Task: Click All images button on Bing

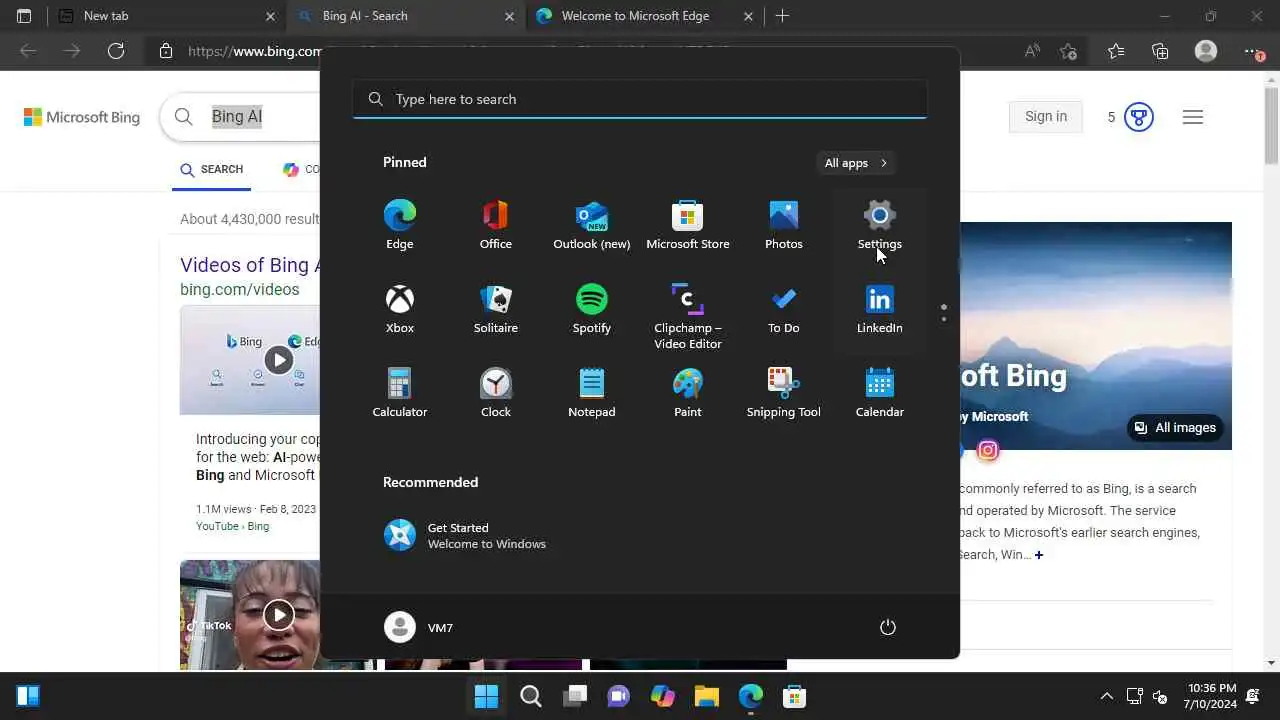Action: 1175,428
